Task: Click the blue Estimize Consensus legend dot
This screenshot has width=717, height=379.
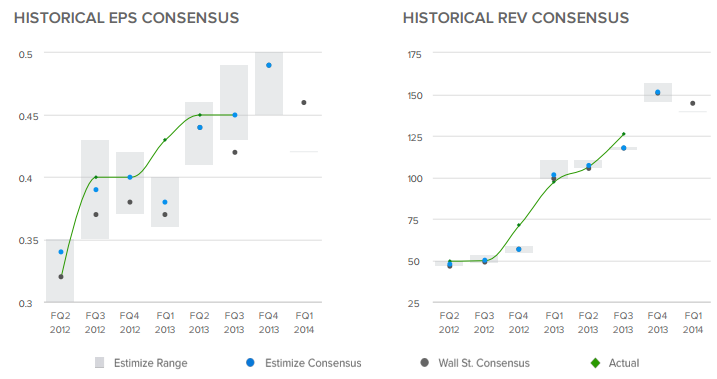Action: [250, 363]
